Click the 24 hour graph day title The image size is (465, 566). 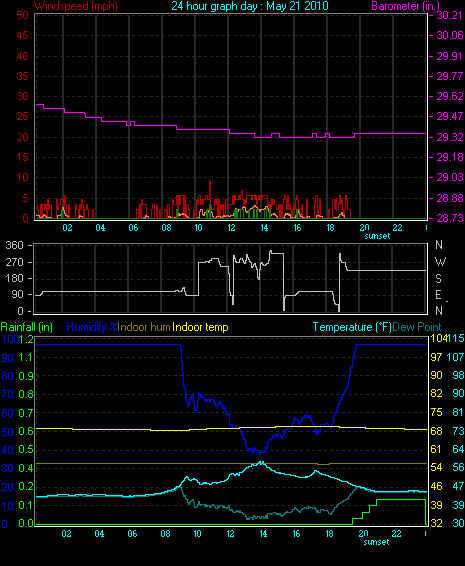tap(250, 6)
